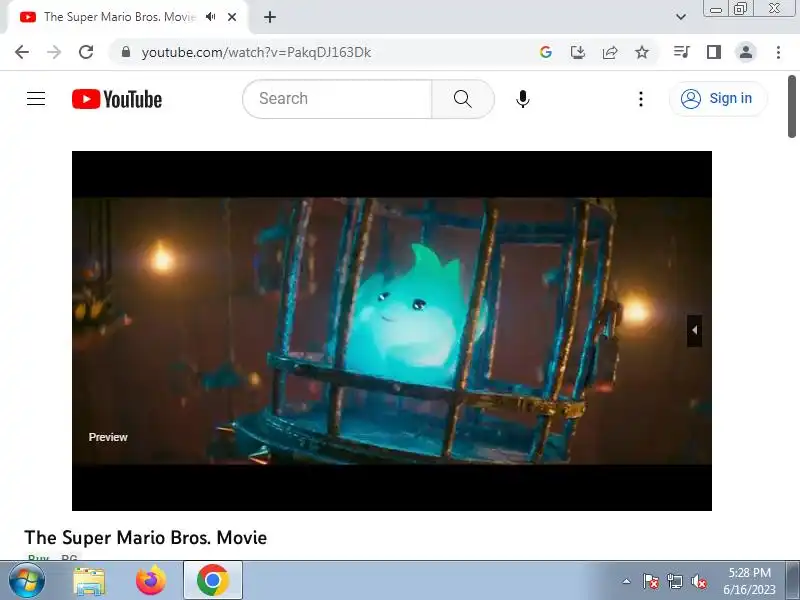Mute tab via speaker icon
The height and width of the screenshot is (600, 800).
(211, 17)
